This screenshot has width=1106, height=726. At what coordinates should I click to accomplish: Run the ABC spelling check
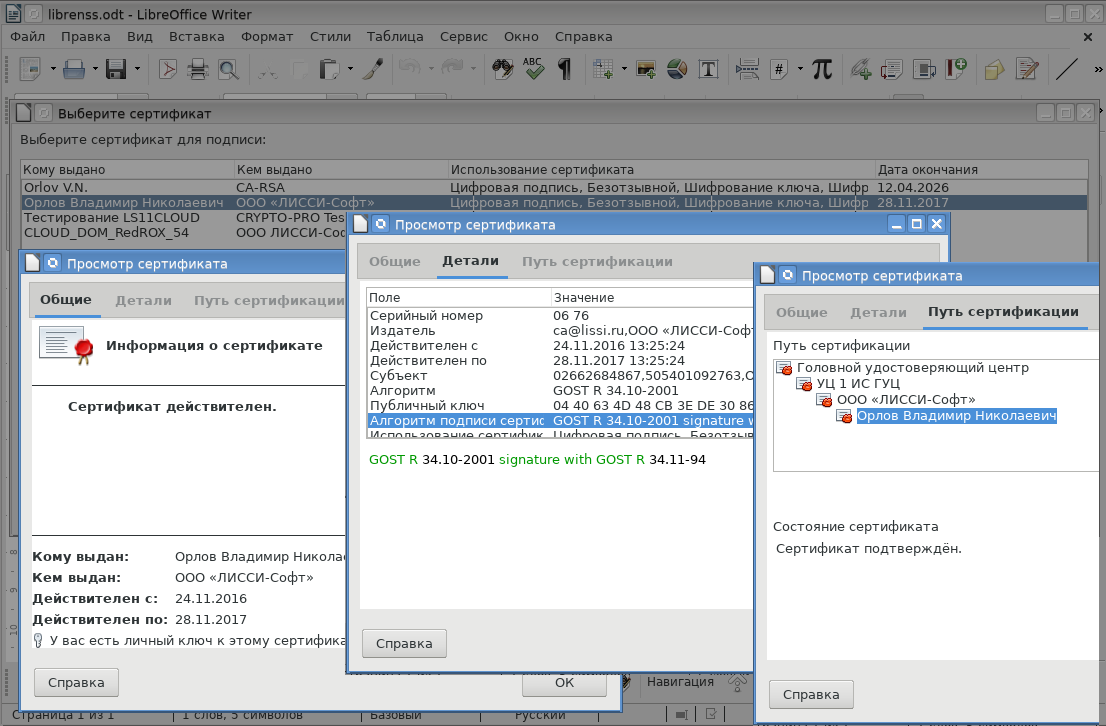533,69
